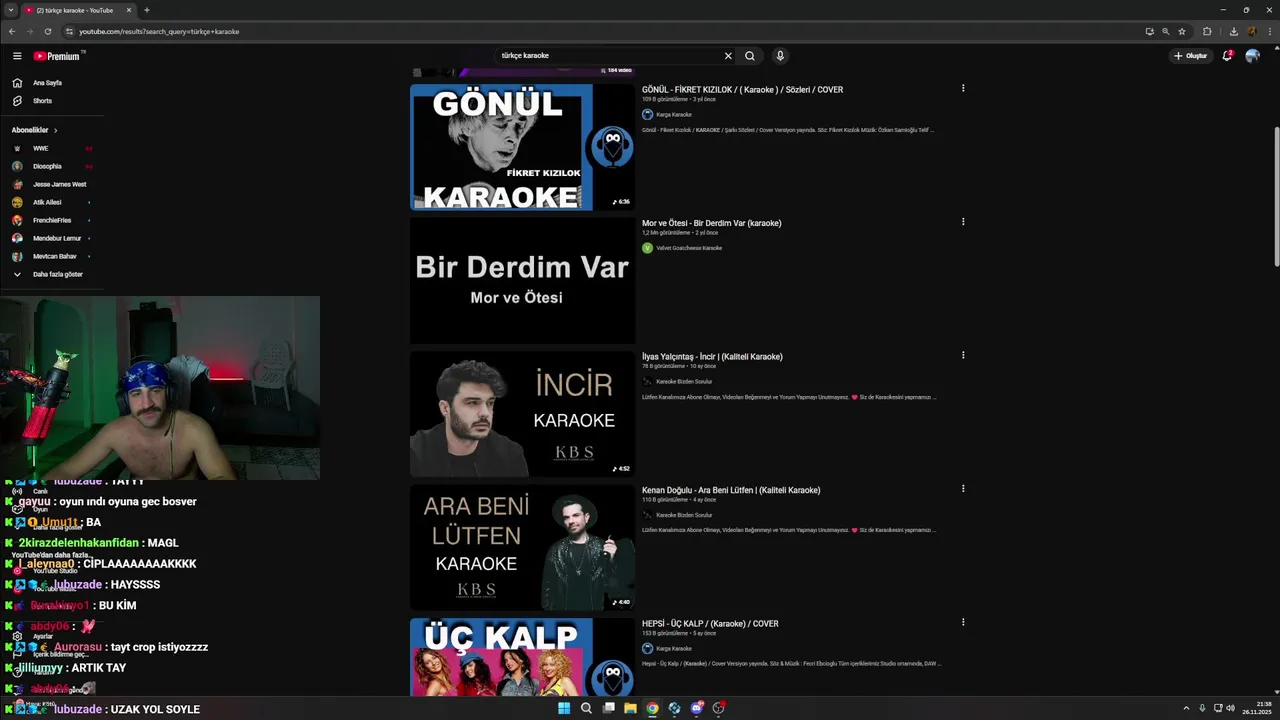1280x720 pixels.
Task: Open the notifications bell
Action: coord(1227,56)
